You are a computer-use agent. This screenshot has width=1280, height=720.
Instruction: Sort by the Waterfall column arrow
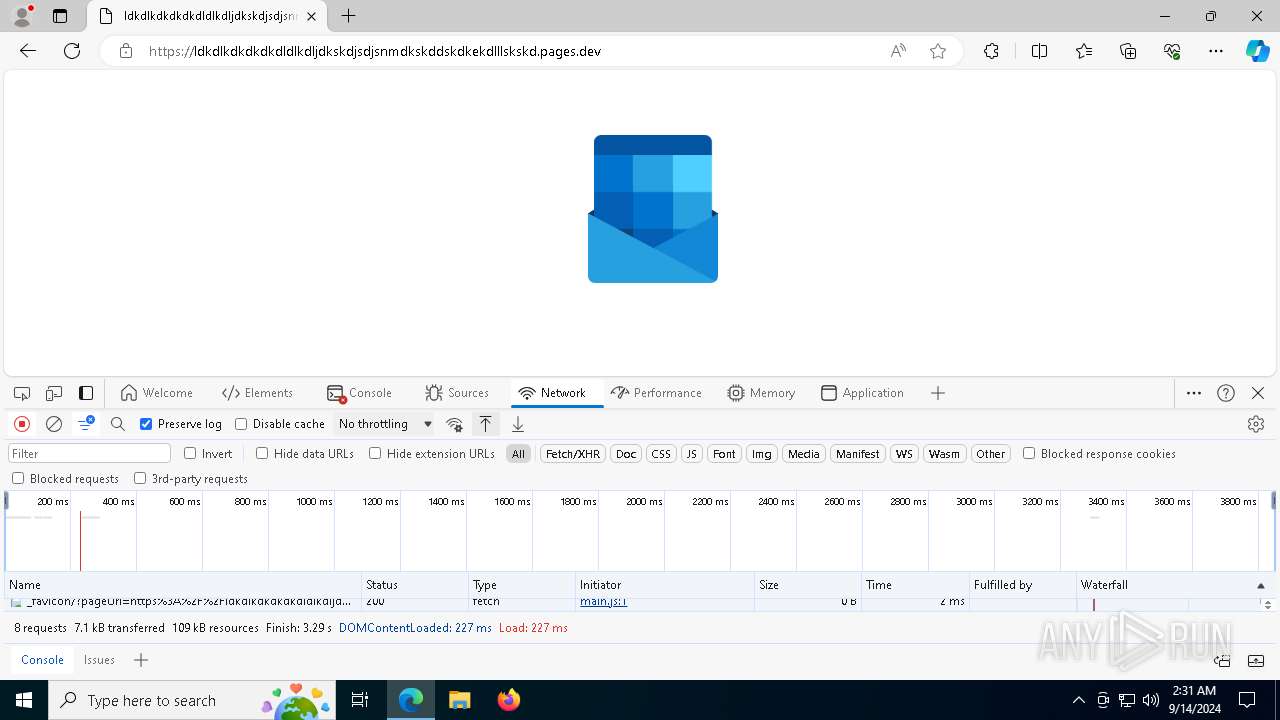pos(1260,585)
